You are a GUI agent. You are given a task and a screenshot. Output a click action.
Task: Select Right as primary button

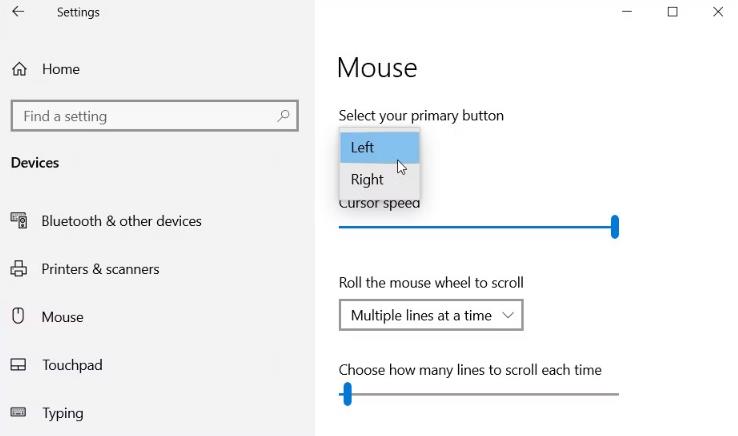(379, 179)
